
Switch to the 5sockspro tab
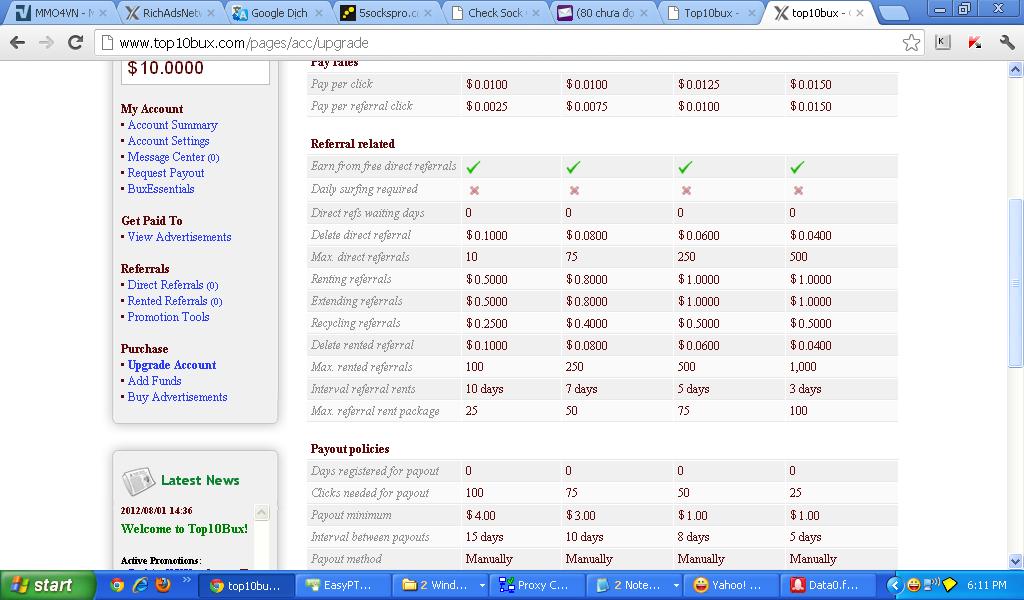pyautogui.click(x=385, y=13)
